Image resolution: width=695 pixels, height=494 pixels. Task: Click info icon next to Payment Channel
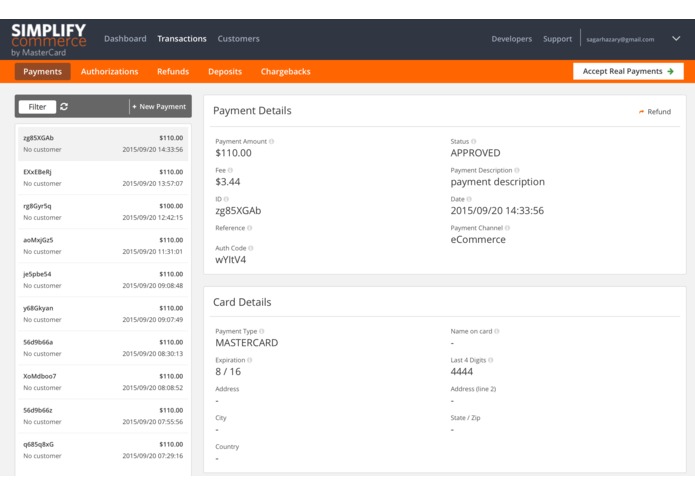pyautogui.click(x=508, y=228)
